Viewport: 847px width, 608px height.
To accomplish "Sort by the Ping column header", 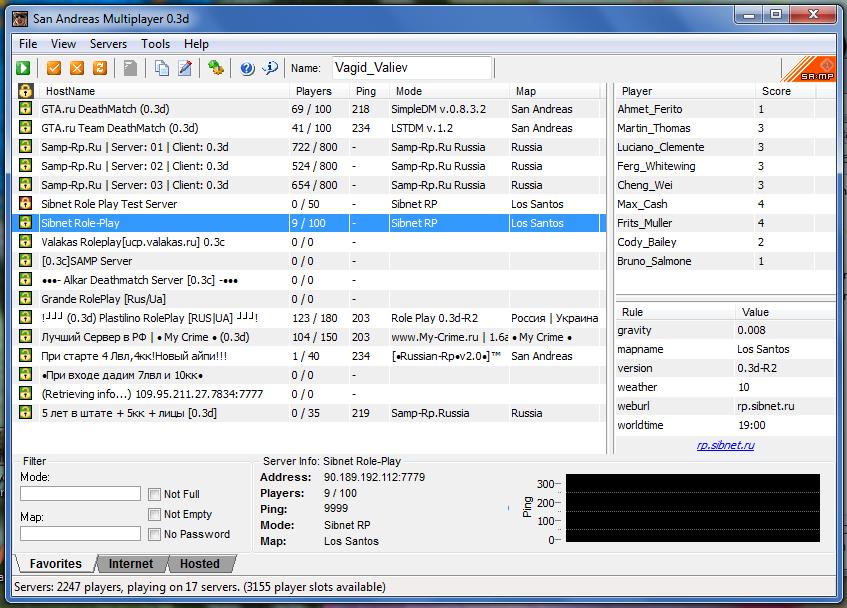I will coord(369,91).
